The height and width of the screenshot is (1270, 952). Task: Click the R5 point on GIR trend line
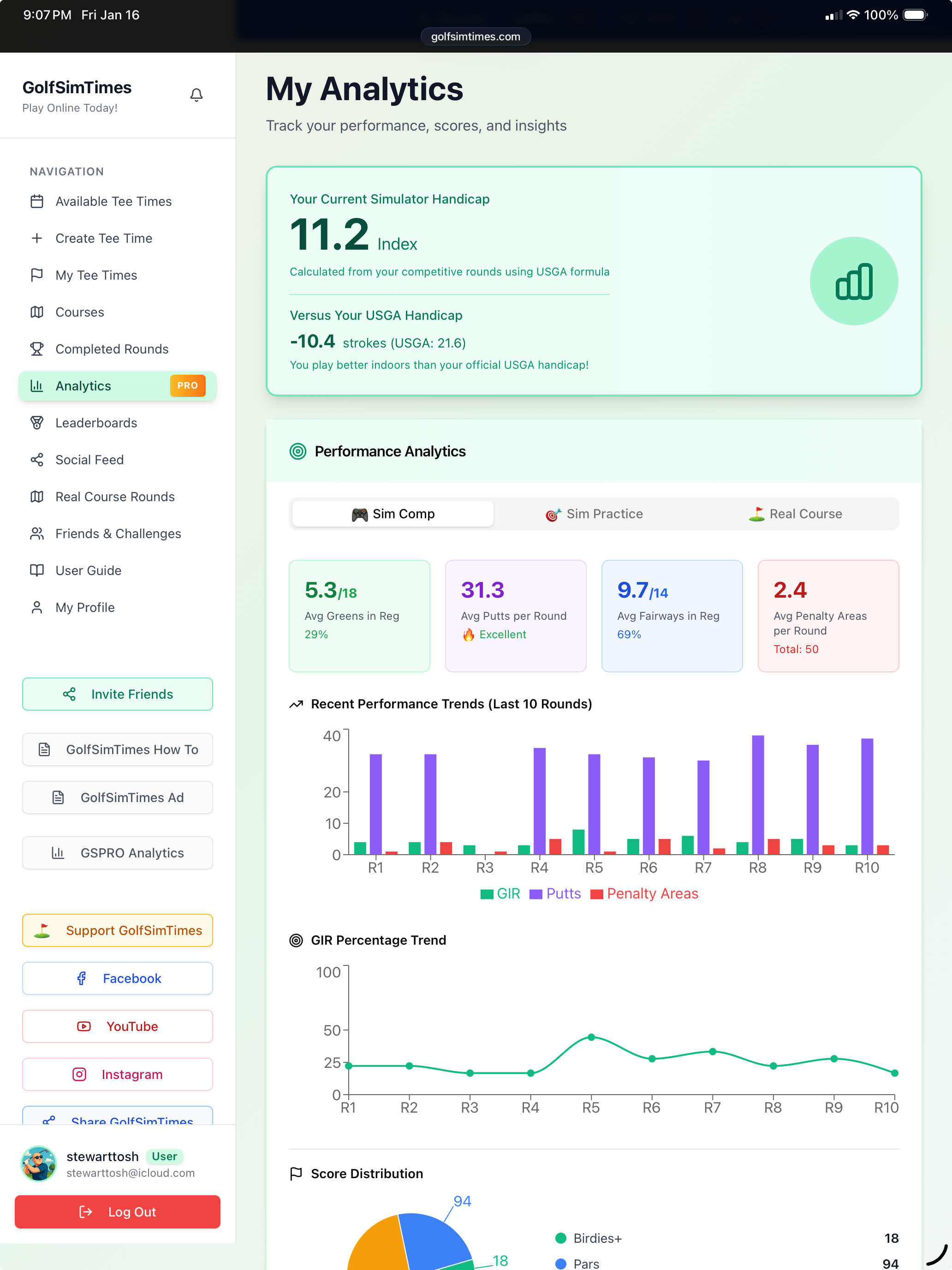pos(591,1037)
